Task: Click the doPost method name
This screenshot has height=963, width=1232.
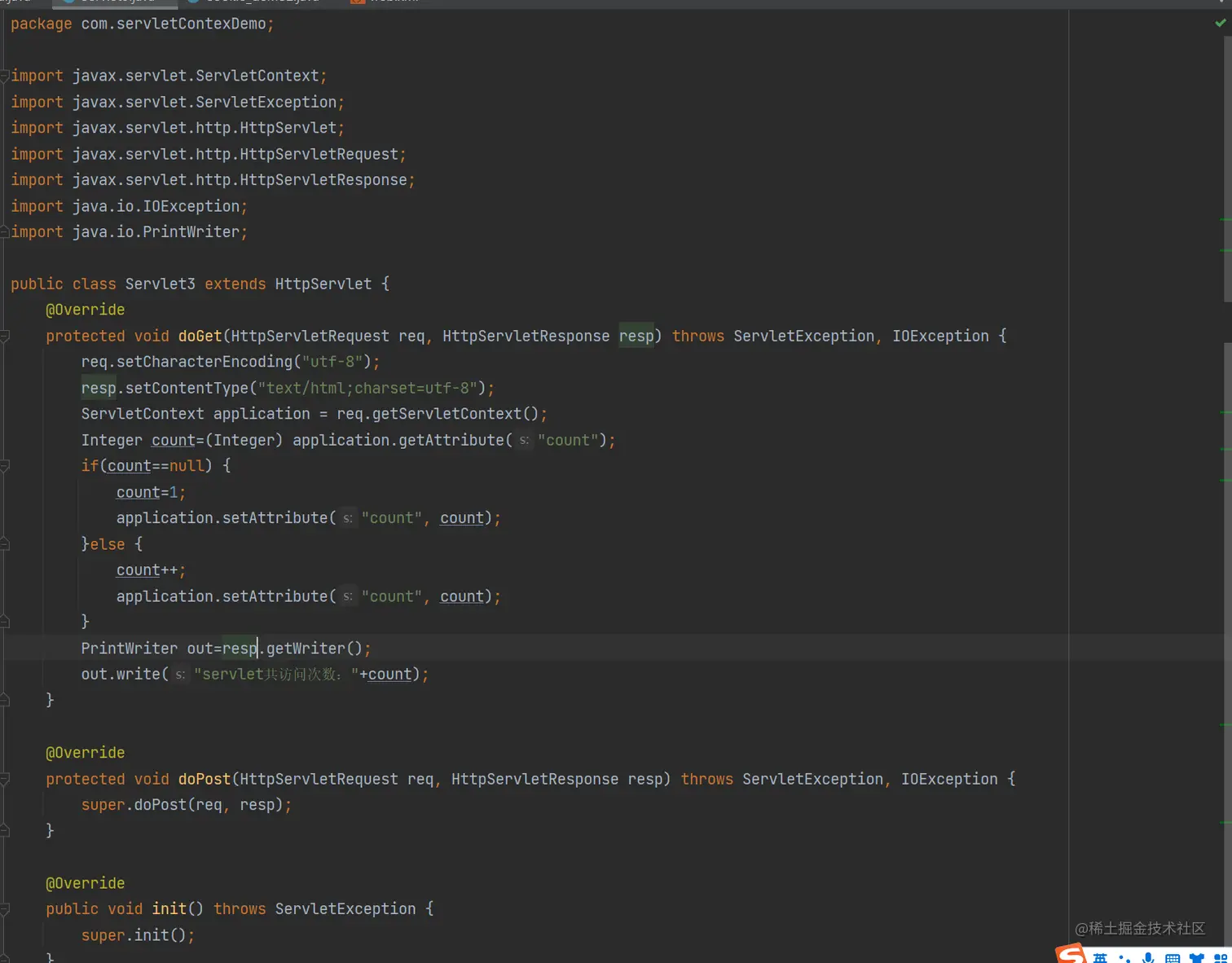Action: tap(205, 780)
